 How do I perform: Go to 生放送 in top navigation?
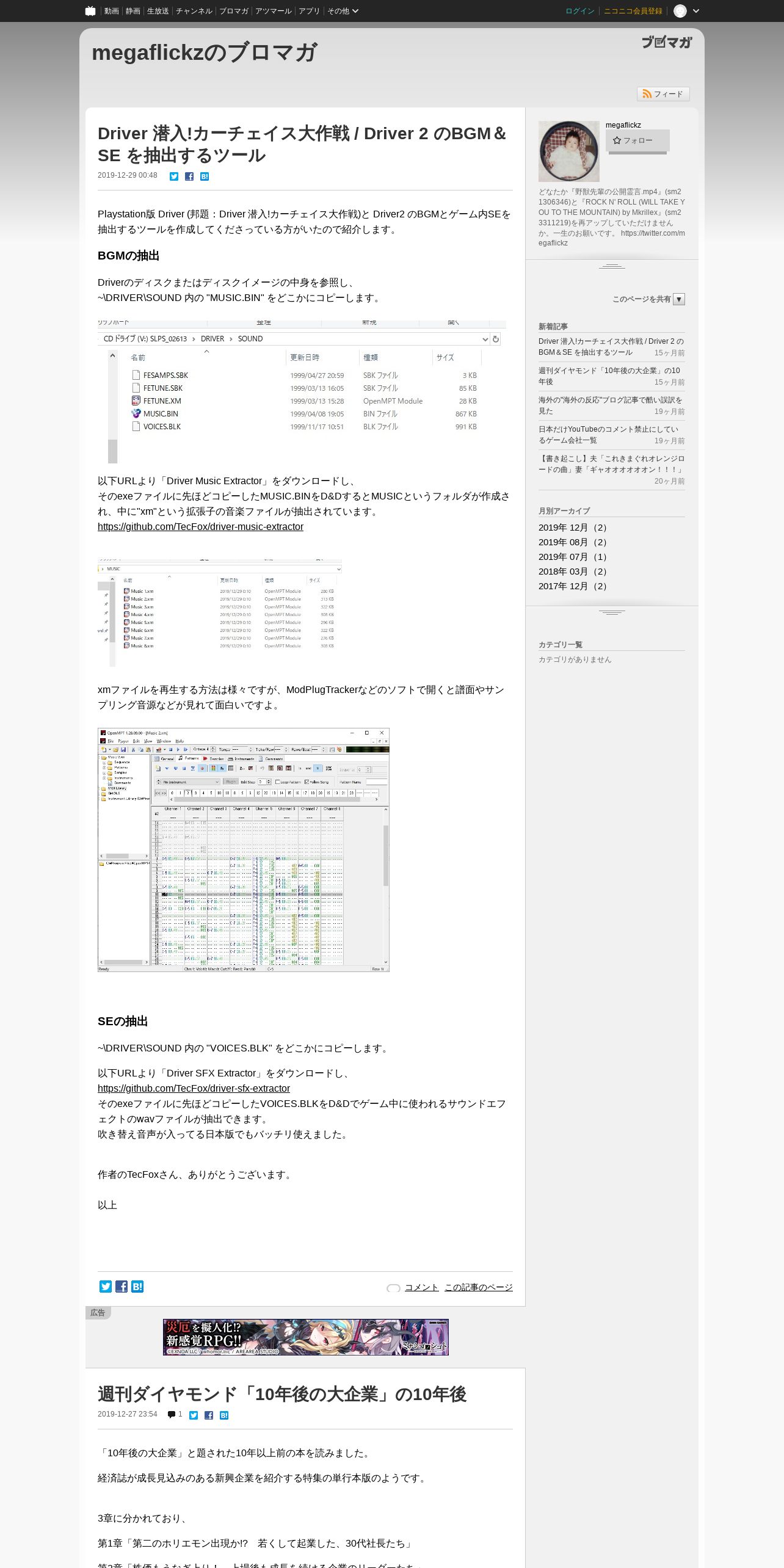point(158,11)
